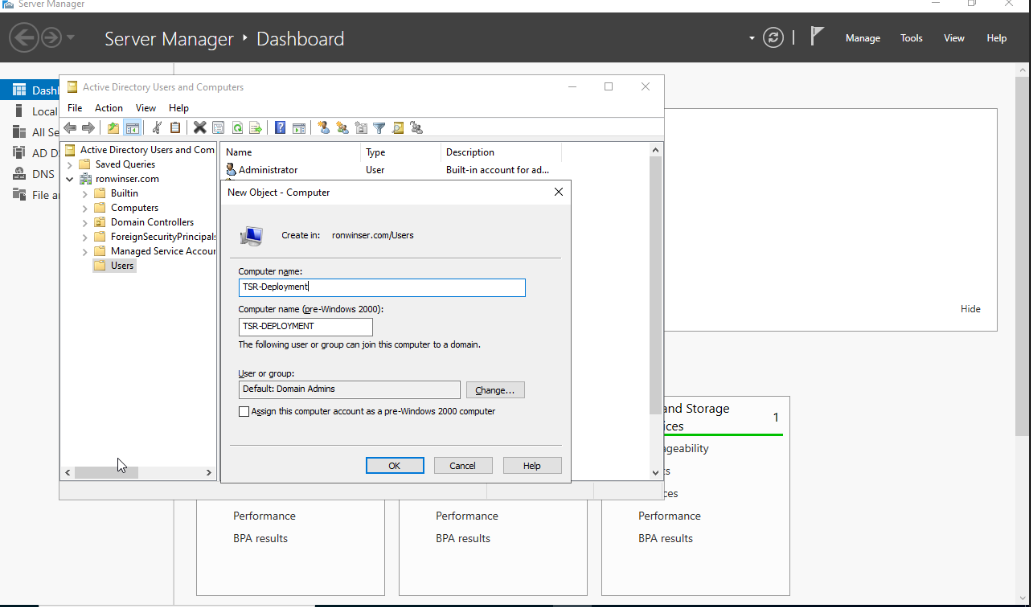Click the create new user toolbar icon
Screen dimensions: 1031x607
click(323, 128)
